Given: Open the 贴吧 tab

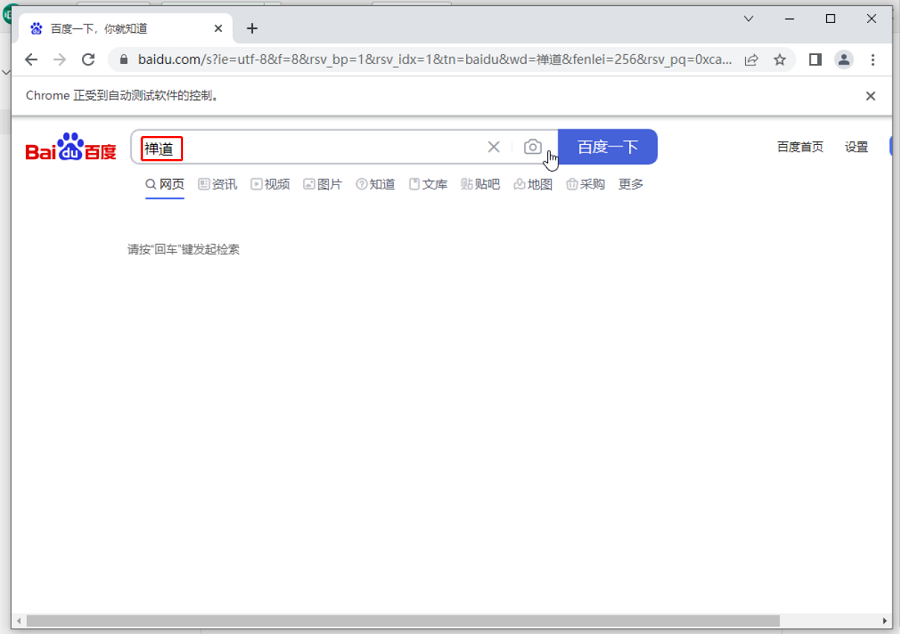Looking at the screenshot, I should tap(480, 184).
